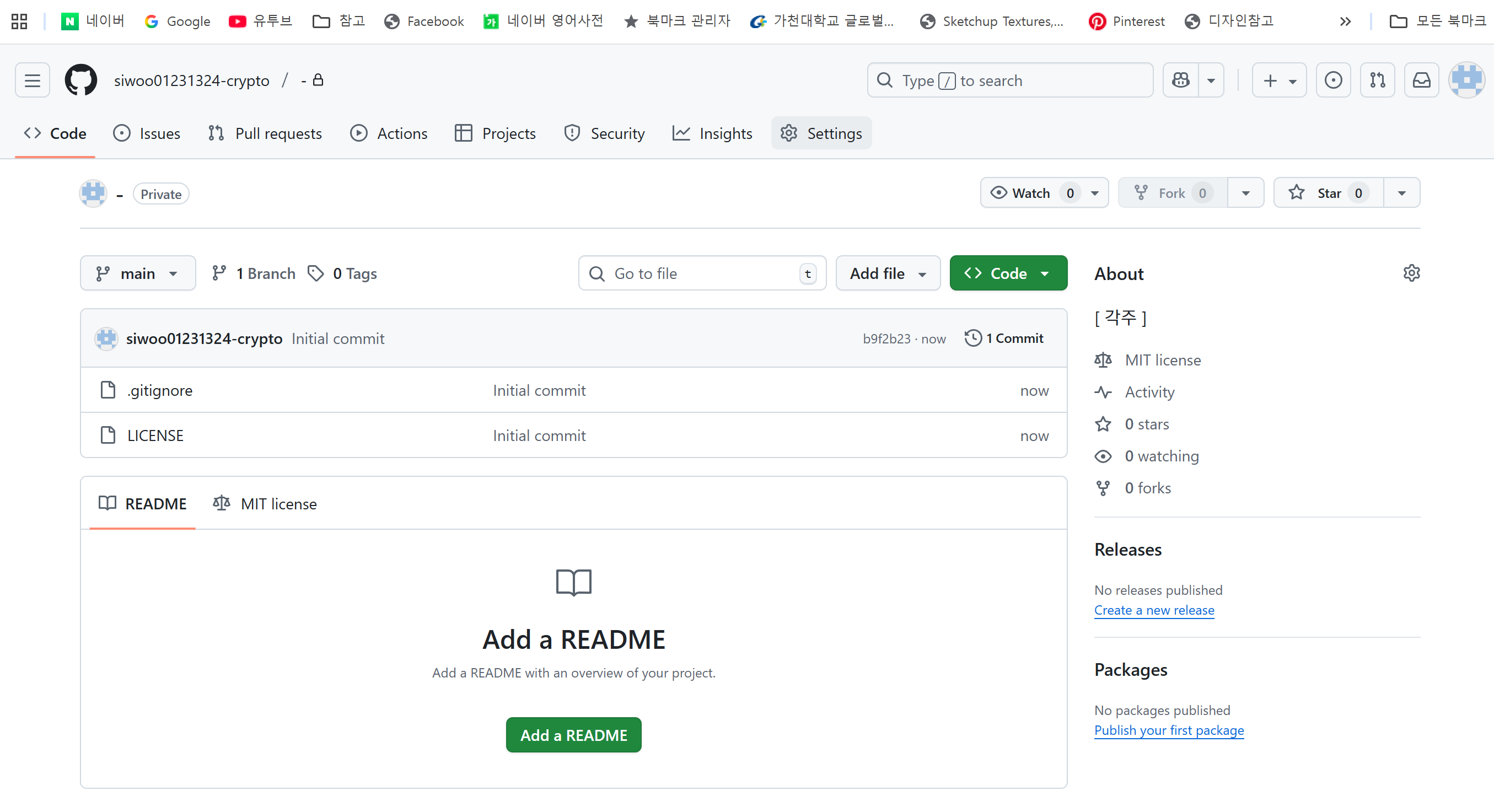Click the About settings gear icon
Image resolution: width=1494 pixels, height=812 pixels.
point(1411,273)
